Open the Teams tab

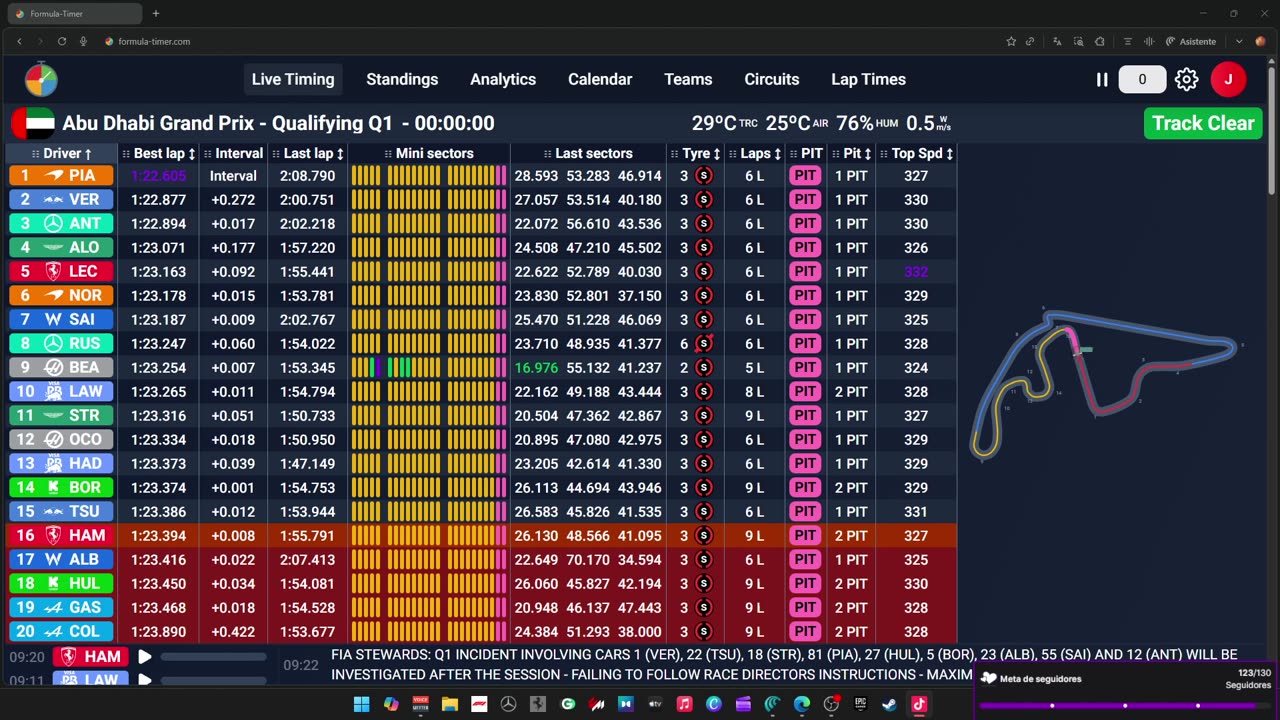pos(688,80)
